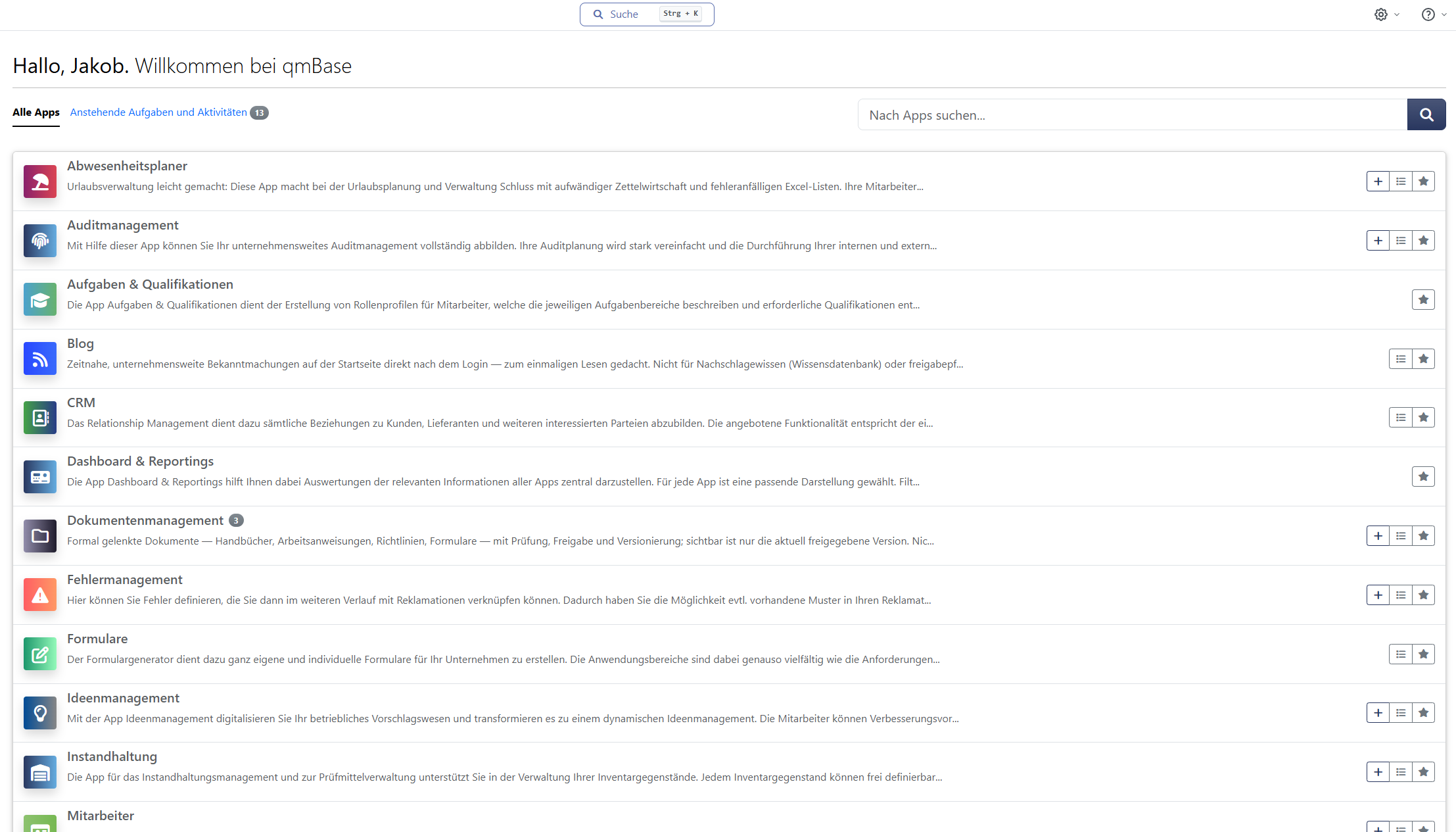Open the Ideenmanagement app title
The width and height of the screenshot is (1456, 832).
pos(123,698)
